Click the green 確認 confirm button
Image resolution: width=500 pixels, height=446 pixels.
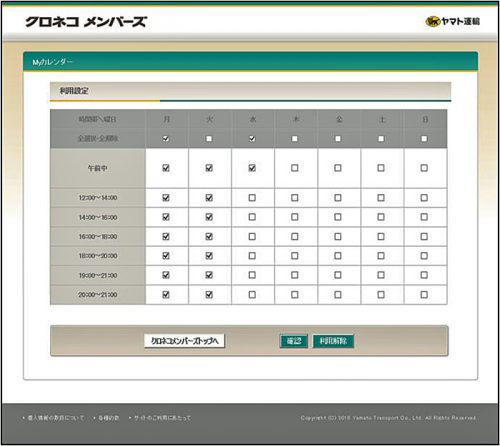click(294, 341)
